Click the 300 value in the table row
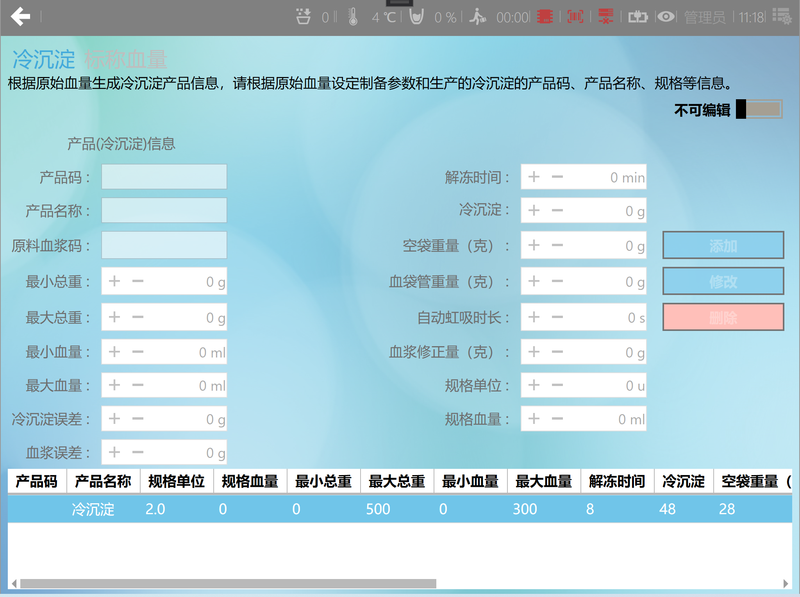The width and height of the screenshot is (800, 597). (x=525, y=509)
